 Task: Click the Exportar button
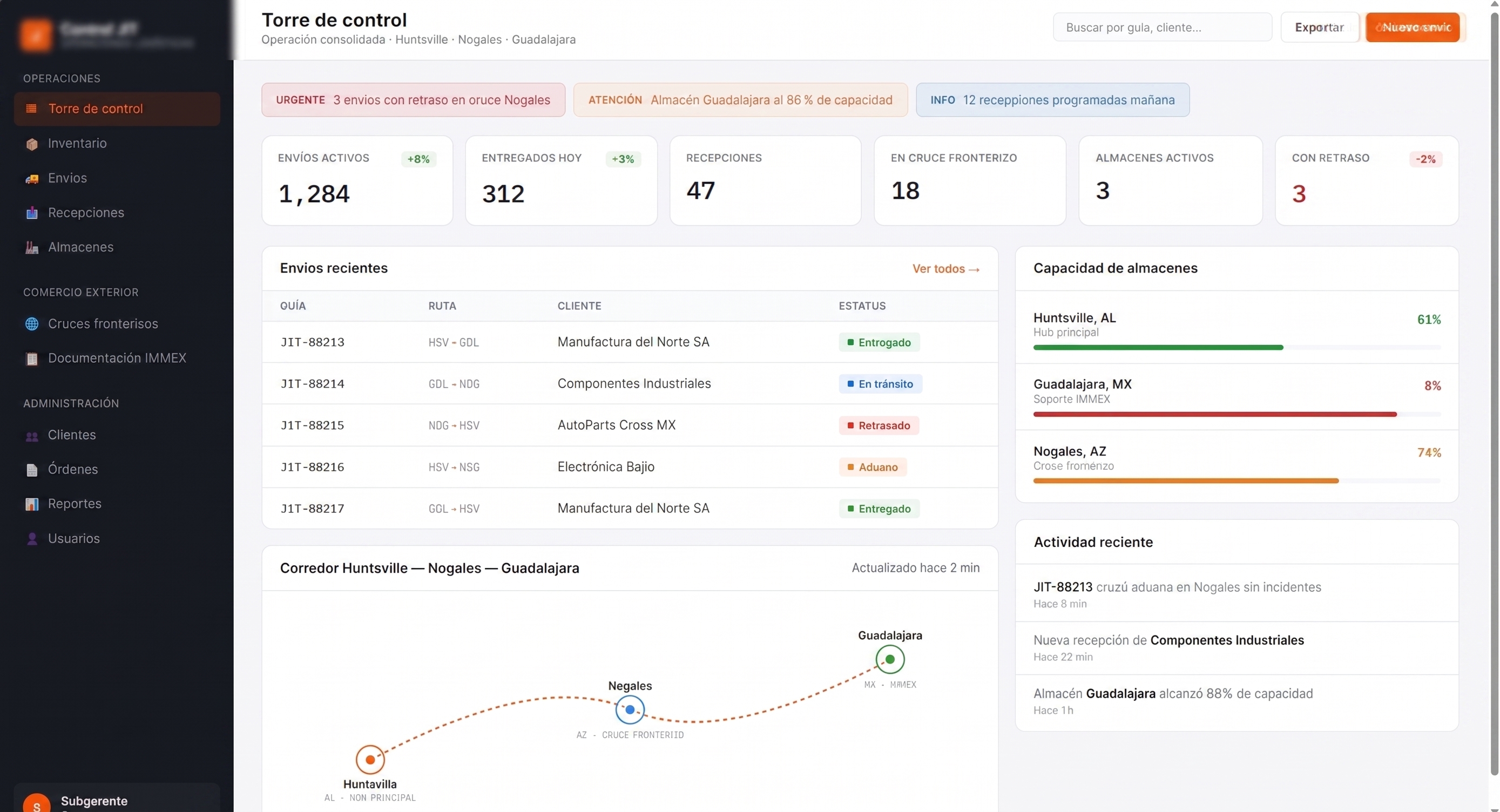(1320, 28)
